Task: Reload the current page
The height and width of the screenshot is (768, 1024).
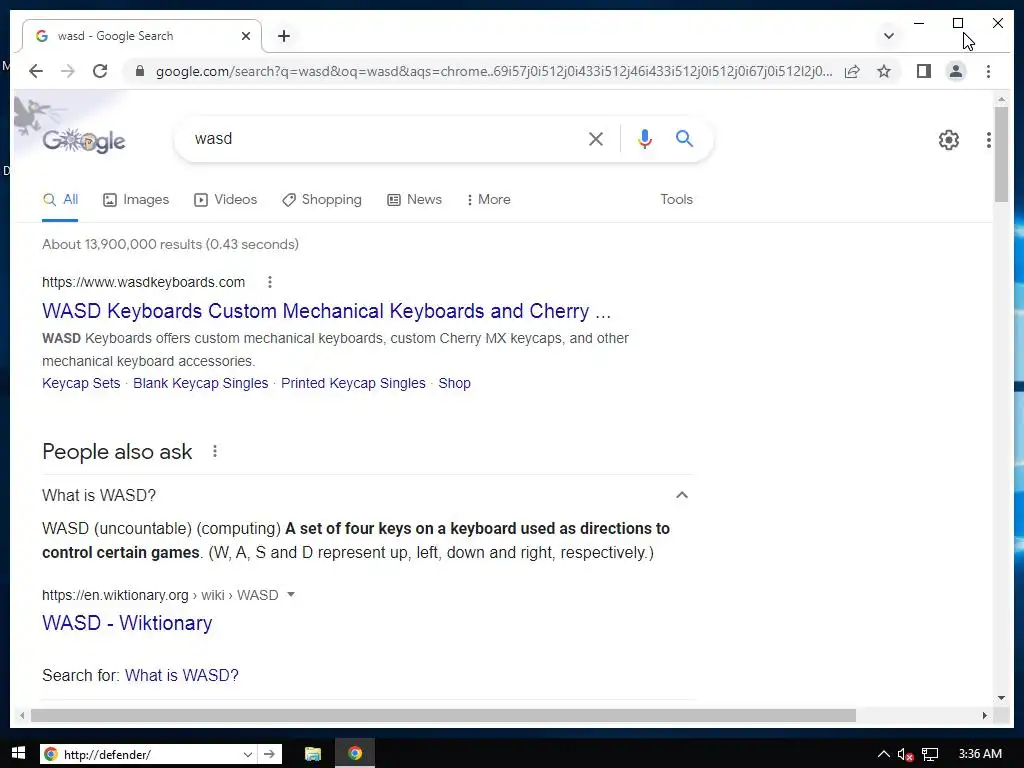Action: click(100, 71)
